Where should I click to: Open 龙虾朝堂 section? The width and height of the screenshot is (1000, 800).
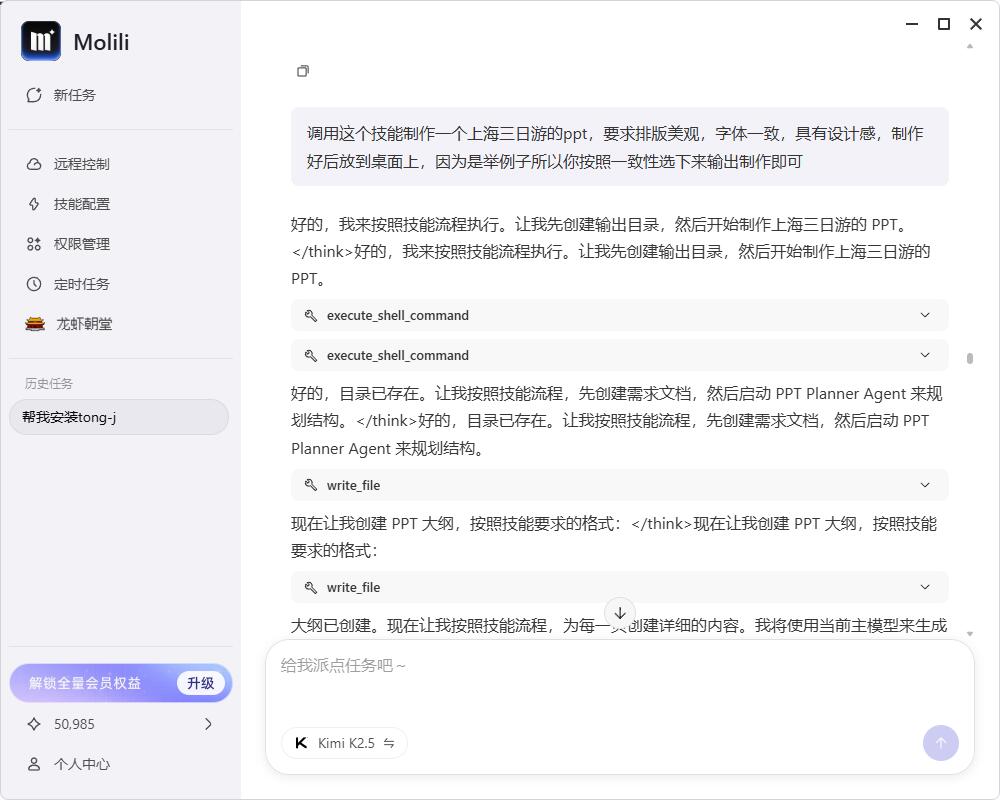pyautogui.click(x=83, y=324)
